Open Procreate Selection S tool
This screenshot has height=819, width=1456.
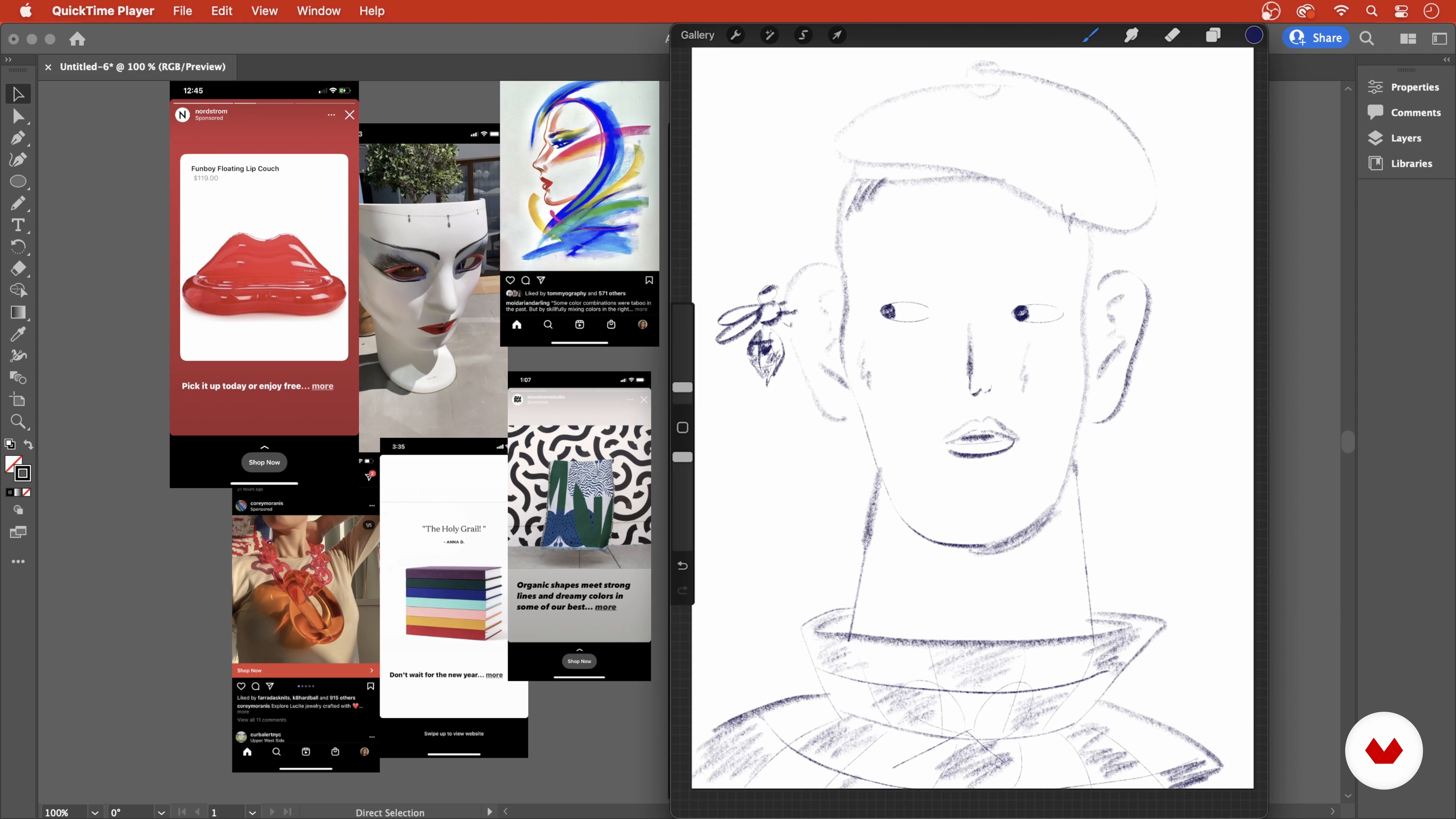tap(803, 35)
